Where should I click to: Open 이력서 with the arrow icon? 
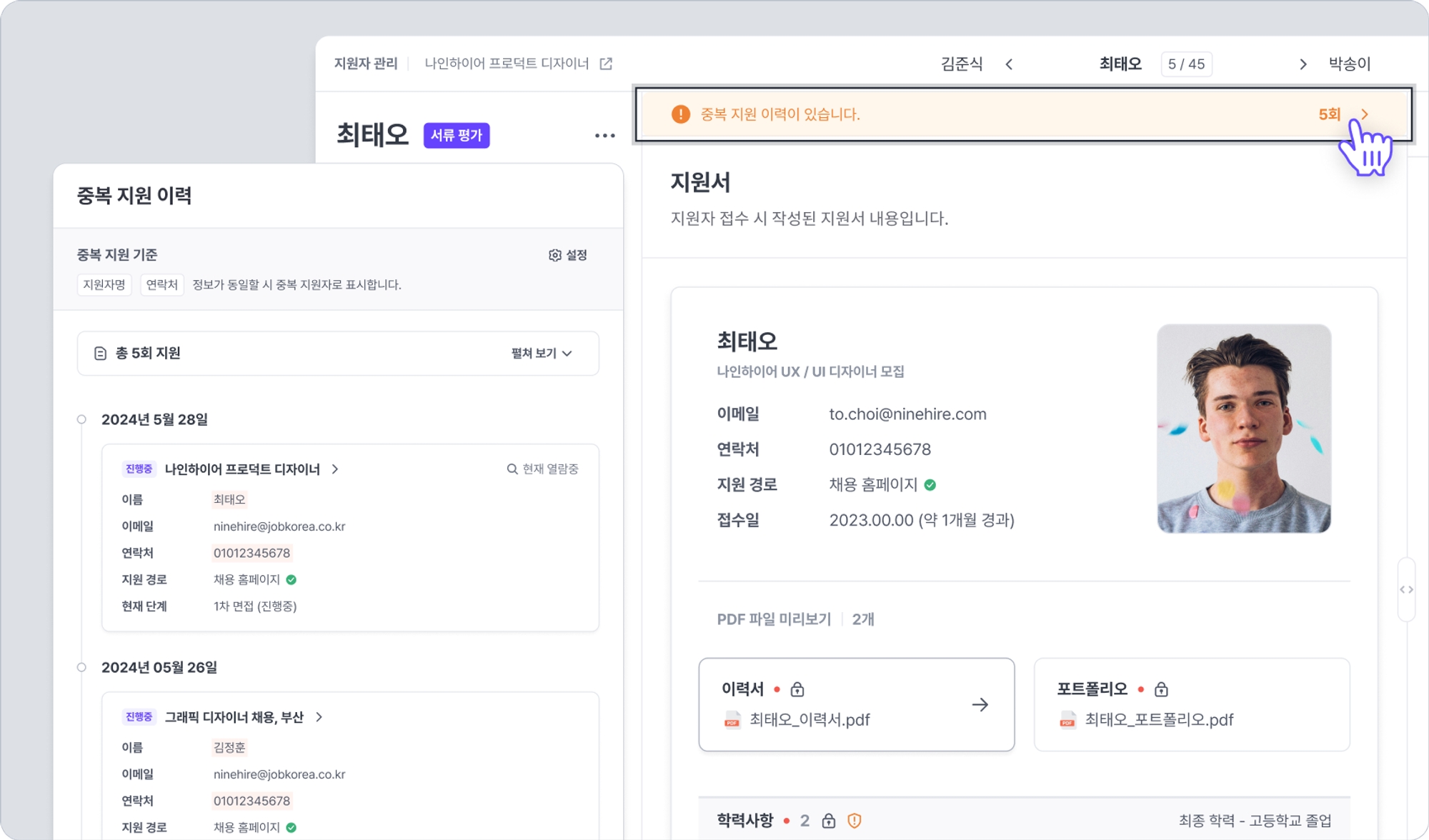pyautogui.click(x=980, y=705)
